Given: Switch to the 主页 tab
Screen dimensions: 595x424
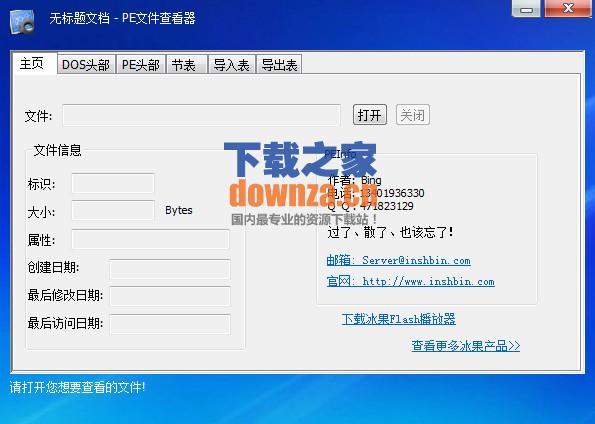Looking at the screenshot, I should pos(34,63).
